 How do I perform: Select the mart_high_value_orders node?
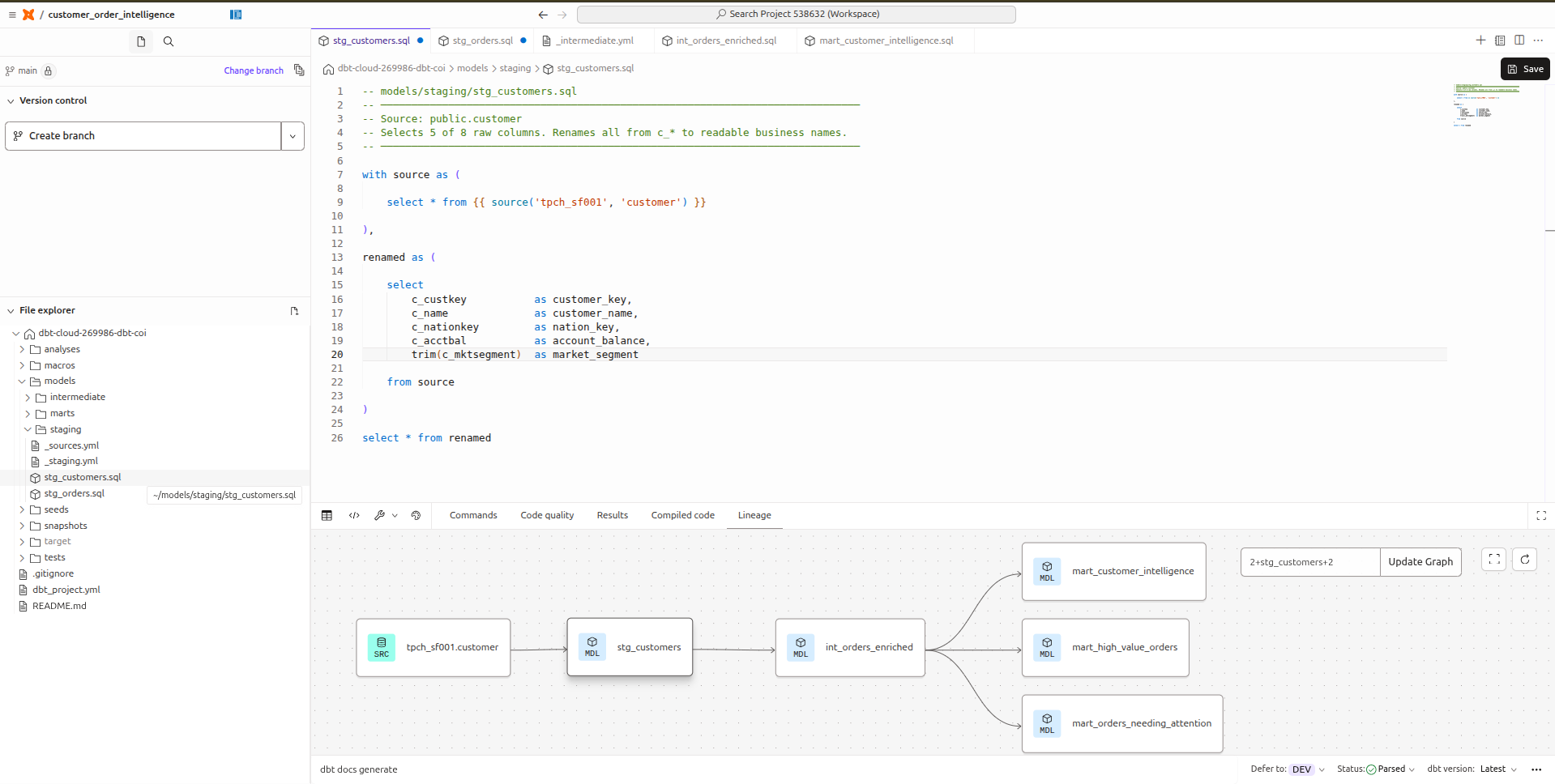1105,647
